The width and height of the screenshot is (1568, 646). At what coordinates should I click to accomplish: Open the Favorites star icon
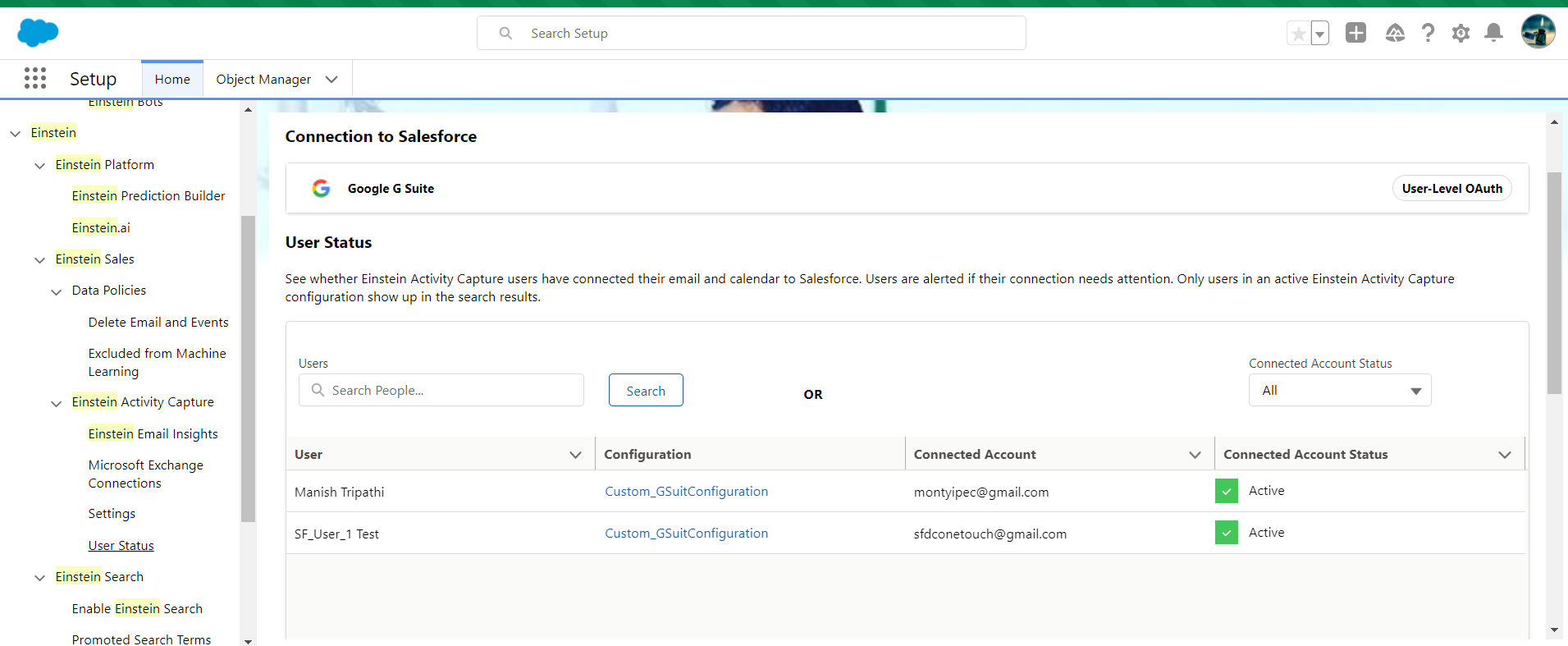click(1298, 34)
